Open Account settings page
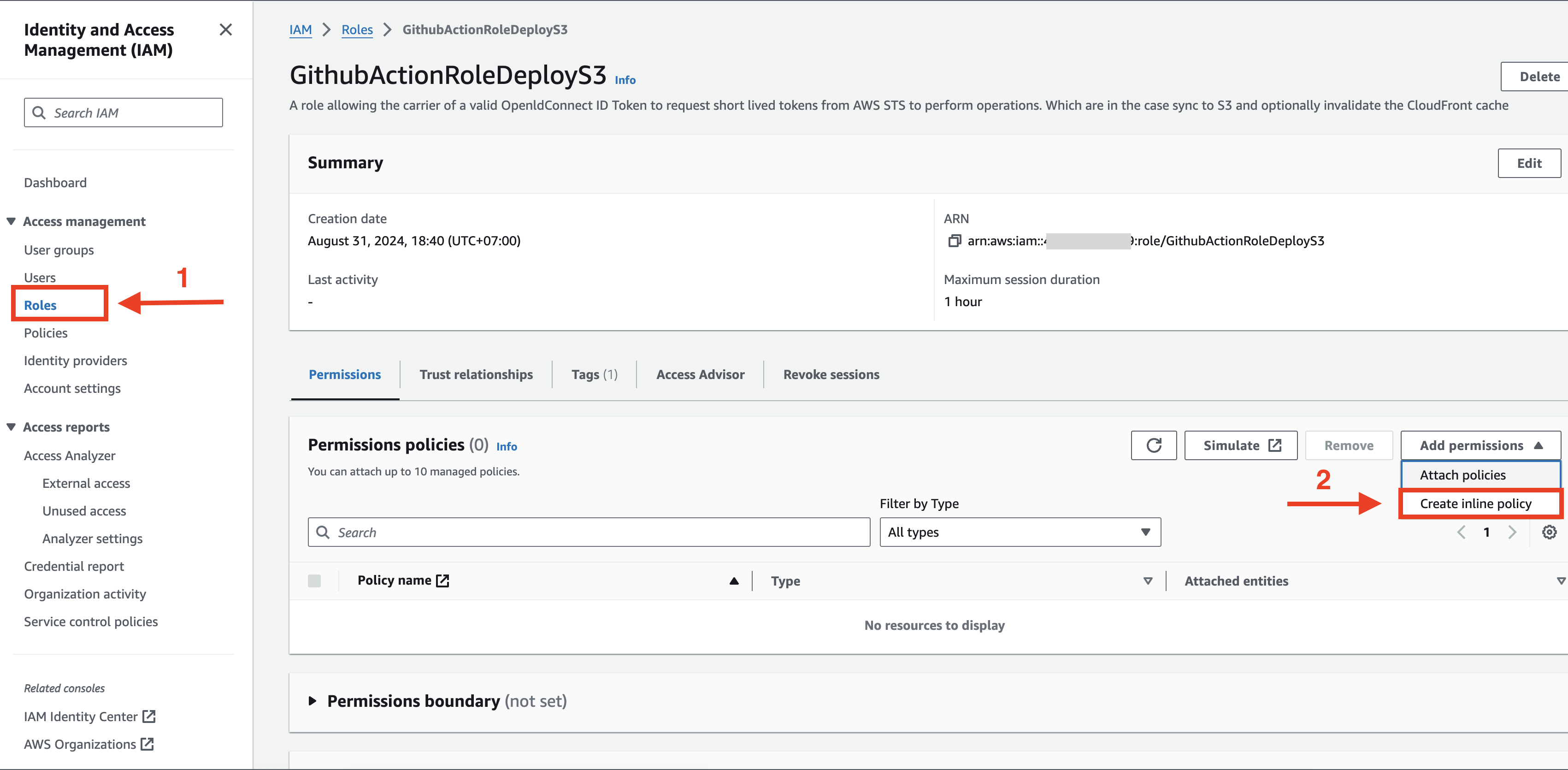Viewport: 1568px width, 770px height. [72, 388]
